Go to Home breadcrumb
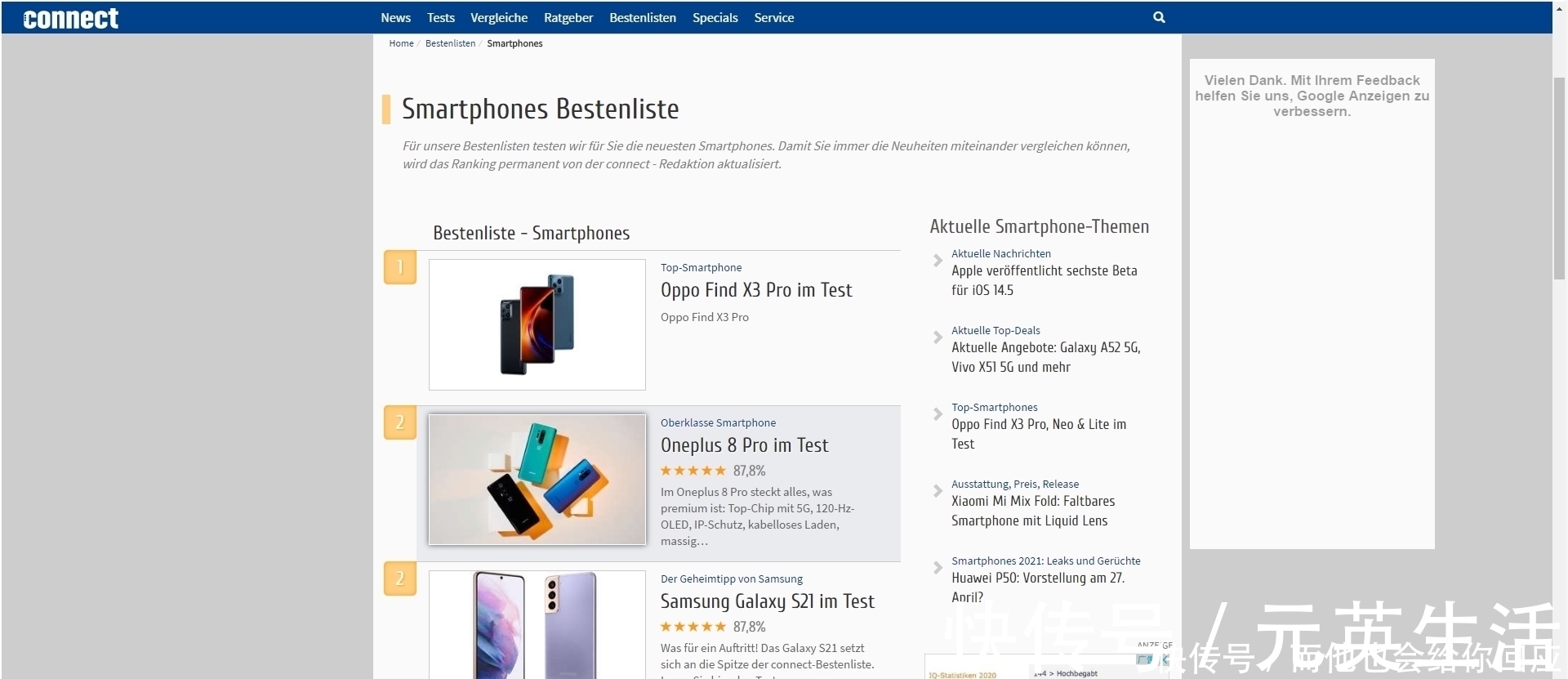Viewport: 1568px width, 679px height. pyautogui.click(x=401, y=43)
